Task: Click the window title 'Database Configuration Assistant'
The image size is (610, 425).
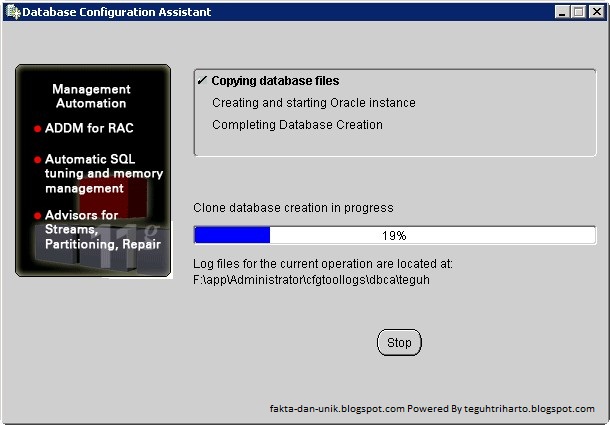Action: click(117, 12)
